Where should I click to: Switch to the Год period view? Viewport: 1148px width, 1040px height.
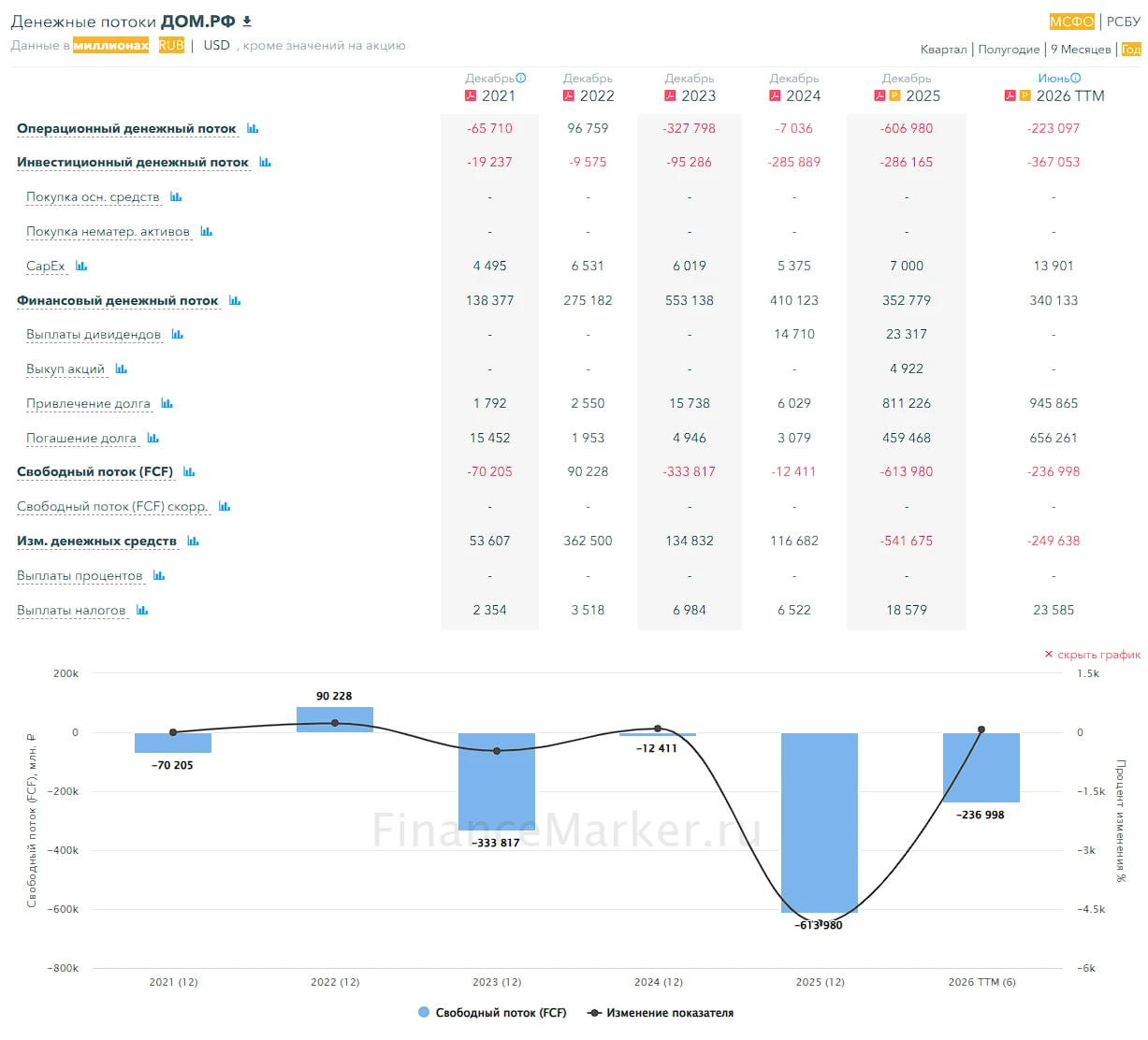pos(1131,49)
